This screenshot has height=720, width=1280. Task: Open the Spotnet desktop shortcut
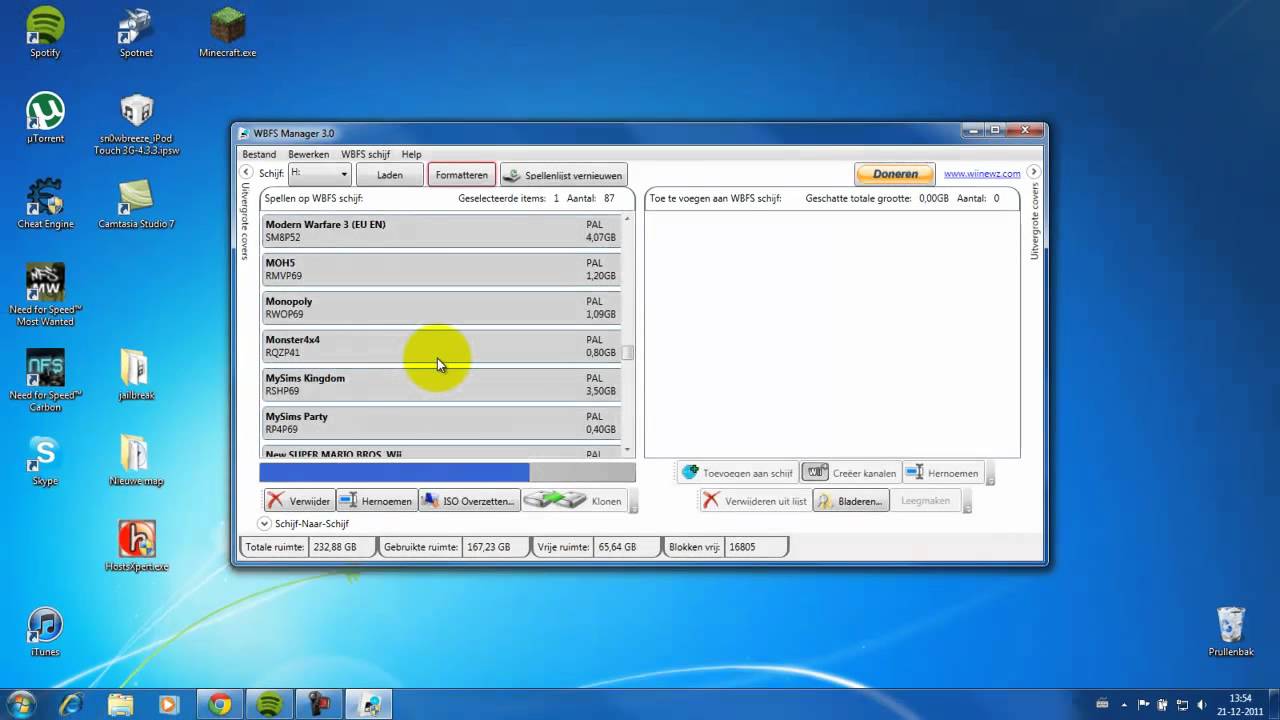(136, 33)
